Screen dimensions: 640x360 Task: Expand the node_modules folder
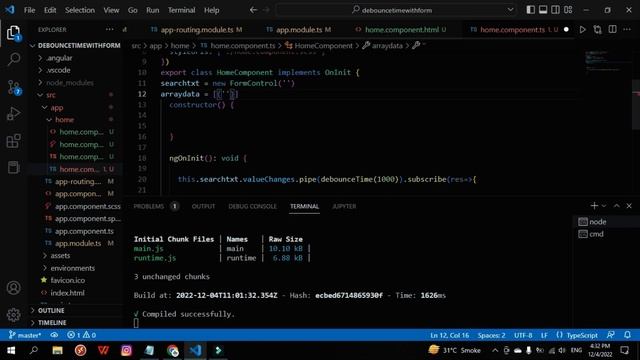click(x=69, y=83)
